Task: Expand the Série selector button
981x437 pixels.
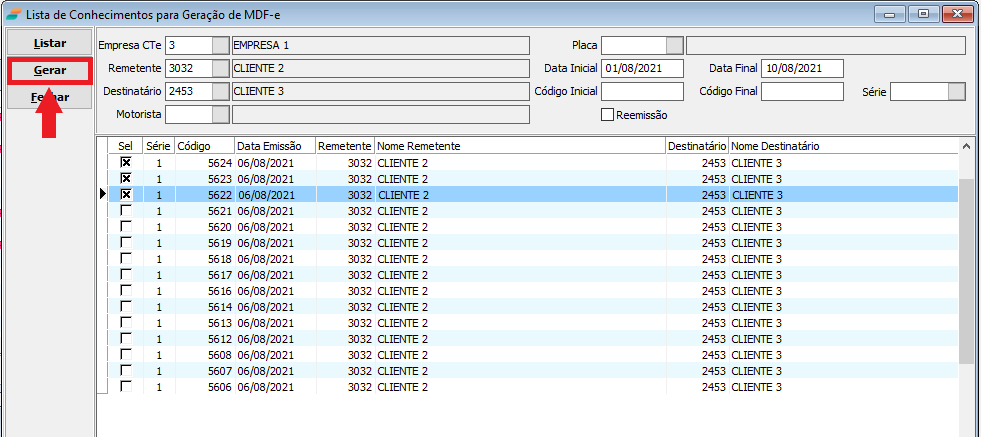Action: [x=956, y=91]
